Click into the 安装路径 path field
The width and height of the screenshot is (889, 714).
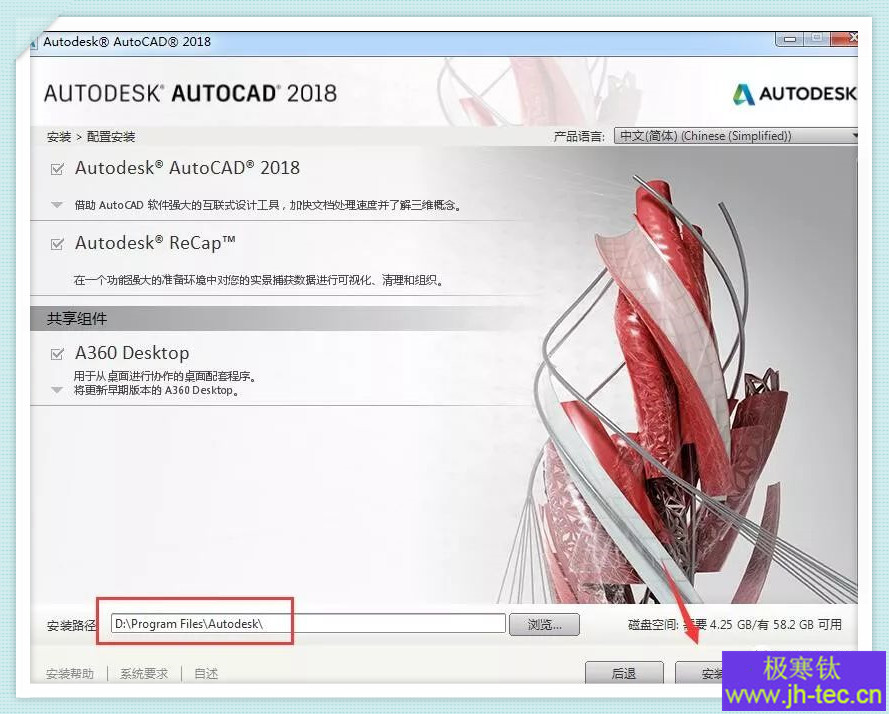pyautogui.click(x=308, y=624)
